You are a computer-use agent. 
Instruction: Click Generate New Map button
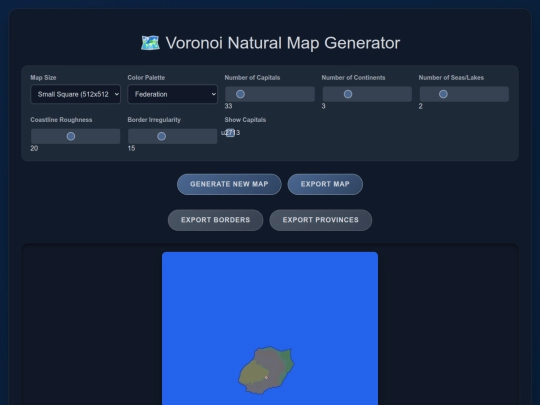[229, 184]
